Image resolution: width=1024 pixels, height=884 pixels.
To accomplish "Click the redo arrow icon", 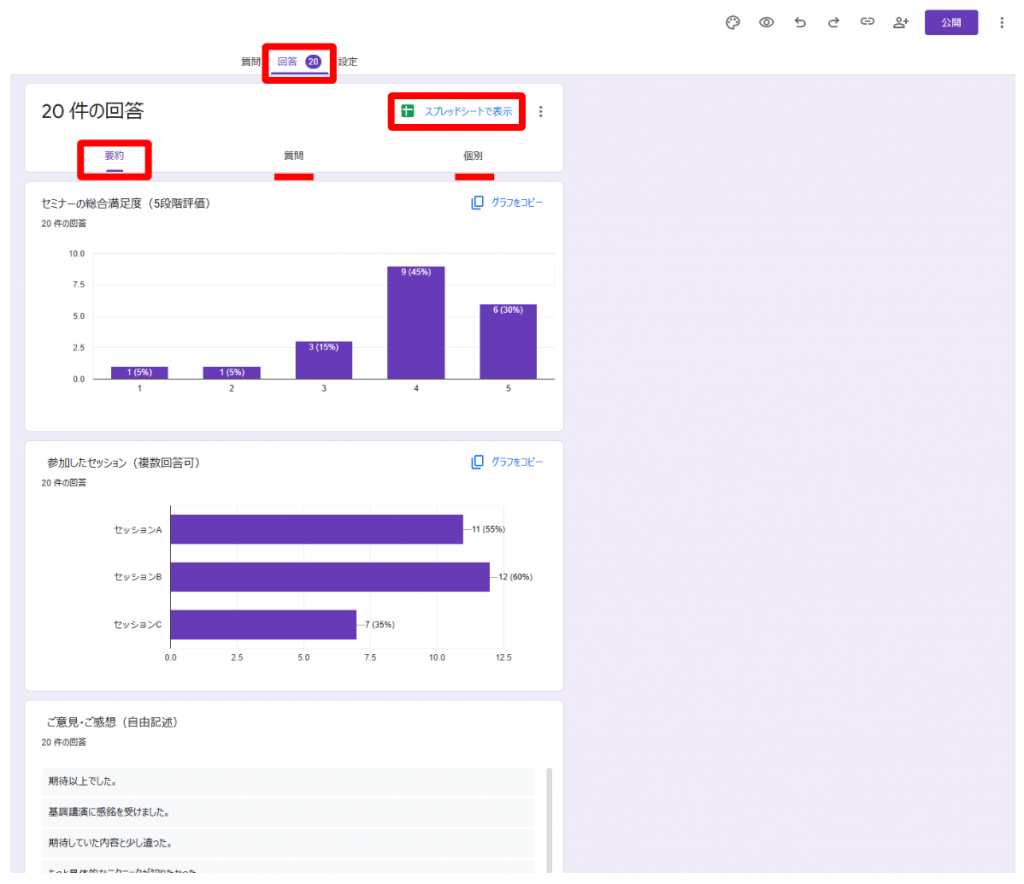I will pyautogui.click(x=833, y=22).
